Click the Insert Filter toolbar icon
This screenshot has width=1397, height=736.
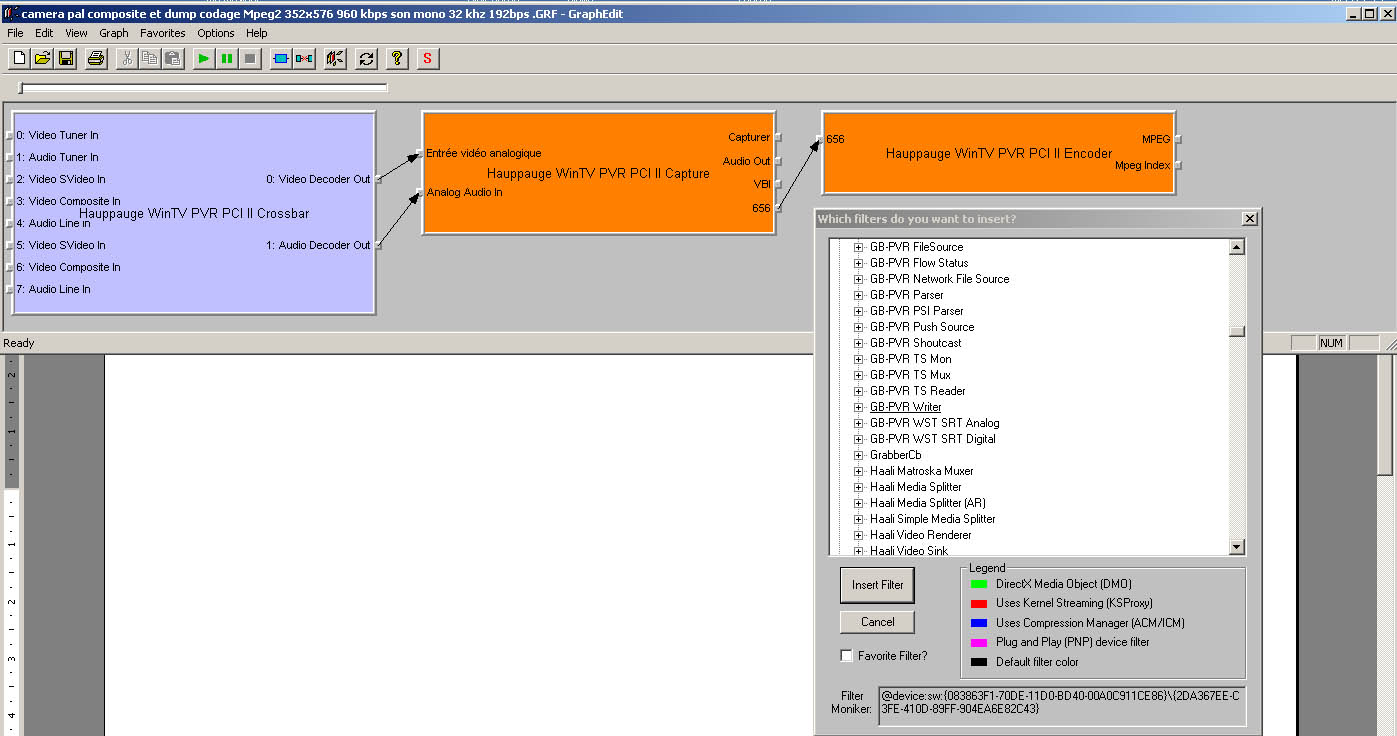coord(281,59)
